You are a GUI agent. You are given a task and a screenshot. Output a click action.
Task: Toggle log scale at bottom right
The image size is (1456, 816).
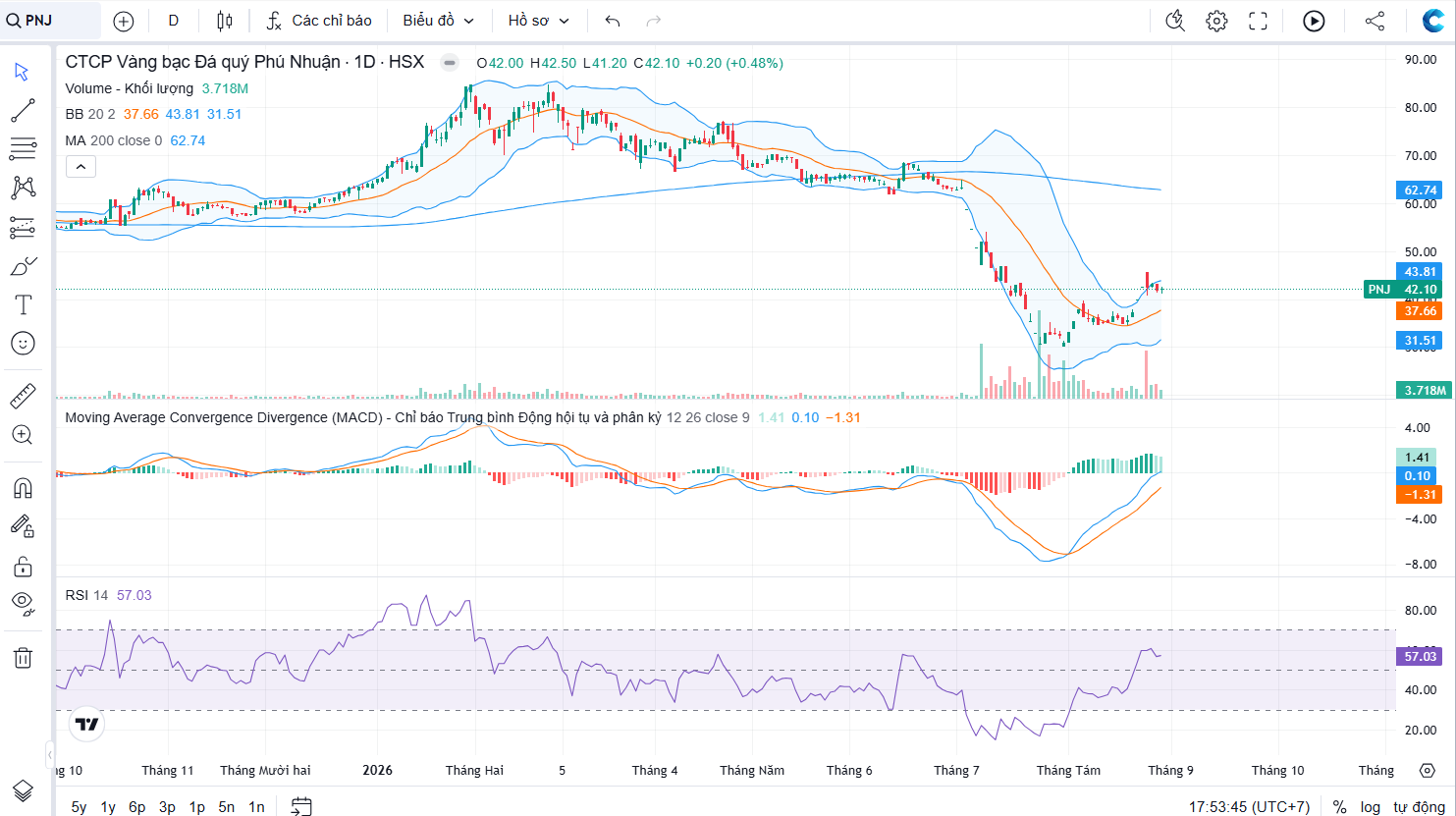click(x=1370, y=807)
